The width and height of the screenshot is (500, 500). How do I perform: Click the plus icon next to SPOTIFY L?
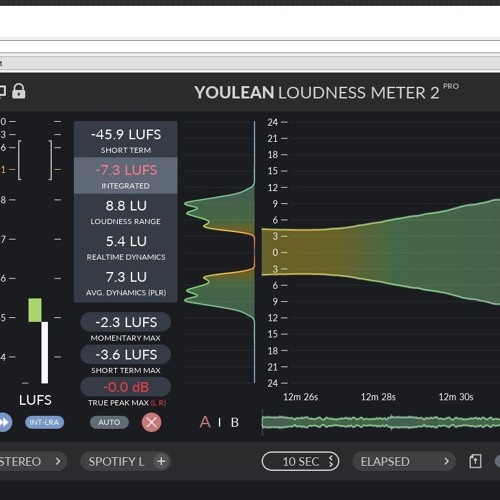click(x=161, y=461)
